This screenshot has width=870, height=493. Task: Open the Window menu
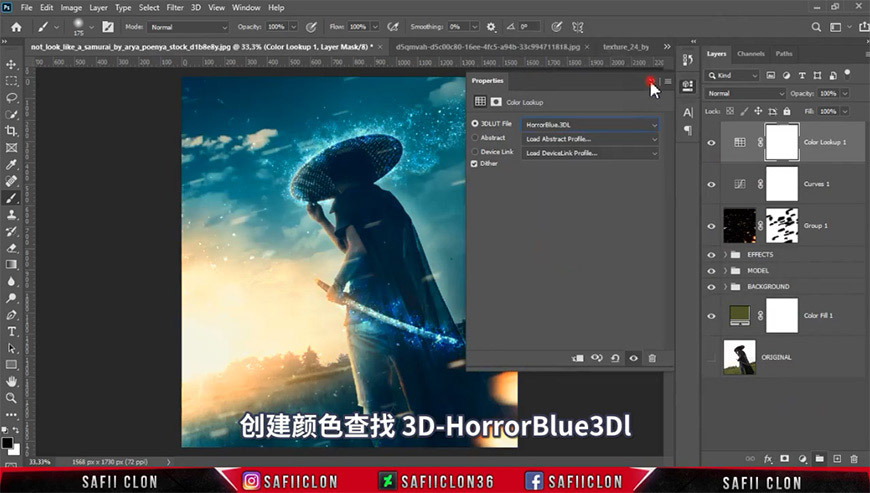246,8
